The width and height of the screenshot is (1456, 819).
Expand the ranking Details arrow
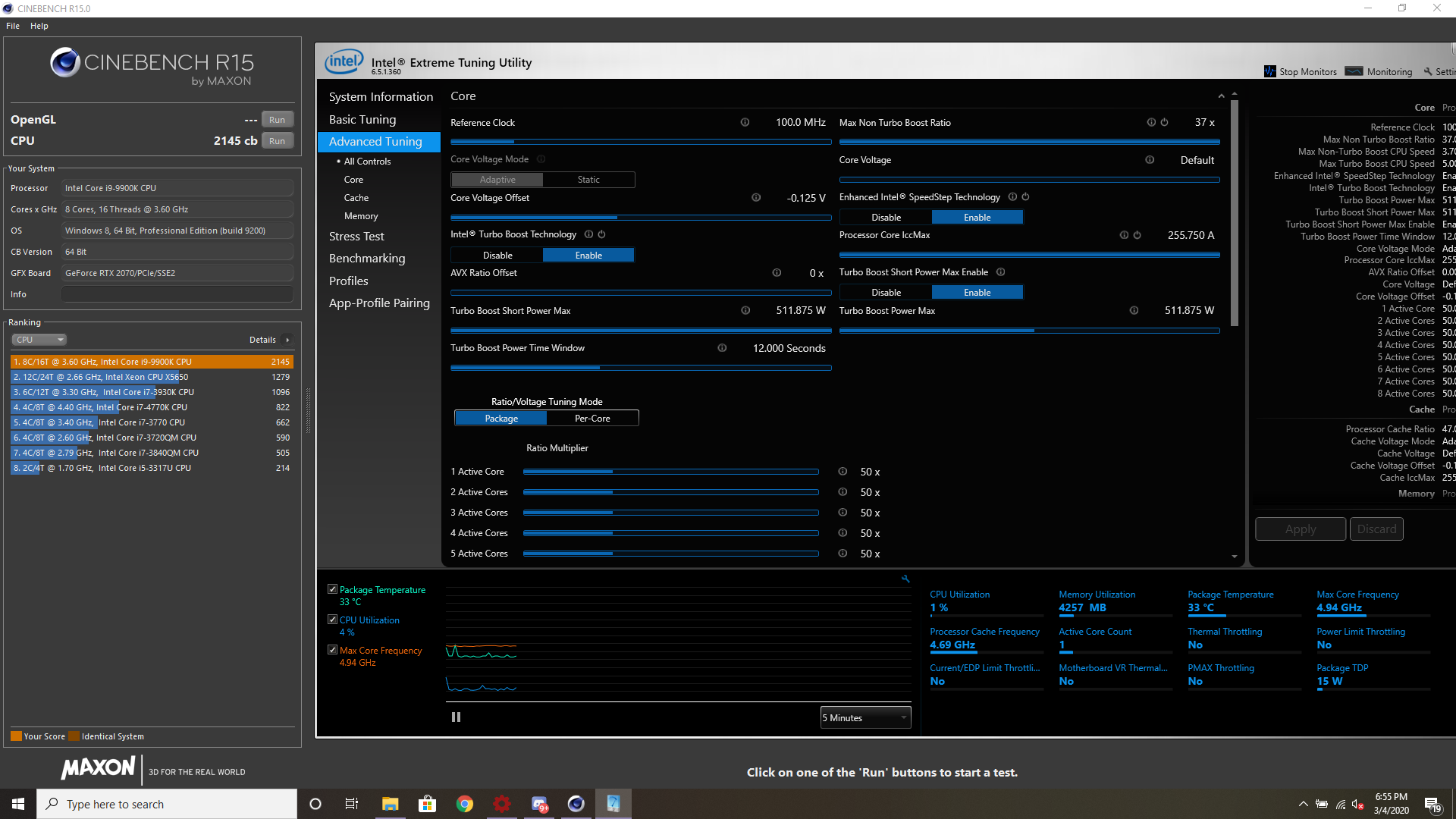(x=287, y=340)
